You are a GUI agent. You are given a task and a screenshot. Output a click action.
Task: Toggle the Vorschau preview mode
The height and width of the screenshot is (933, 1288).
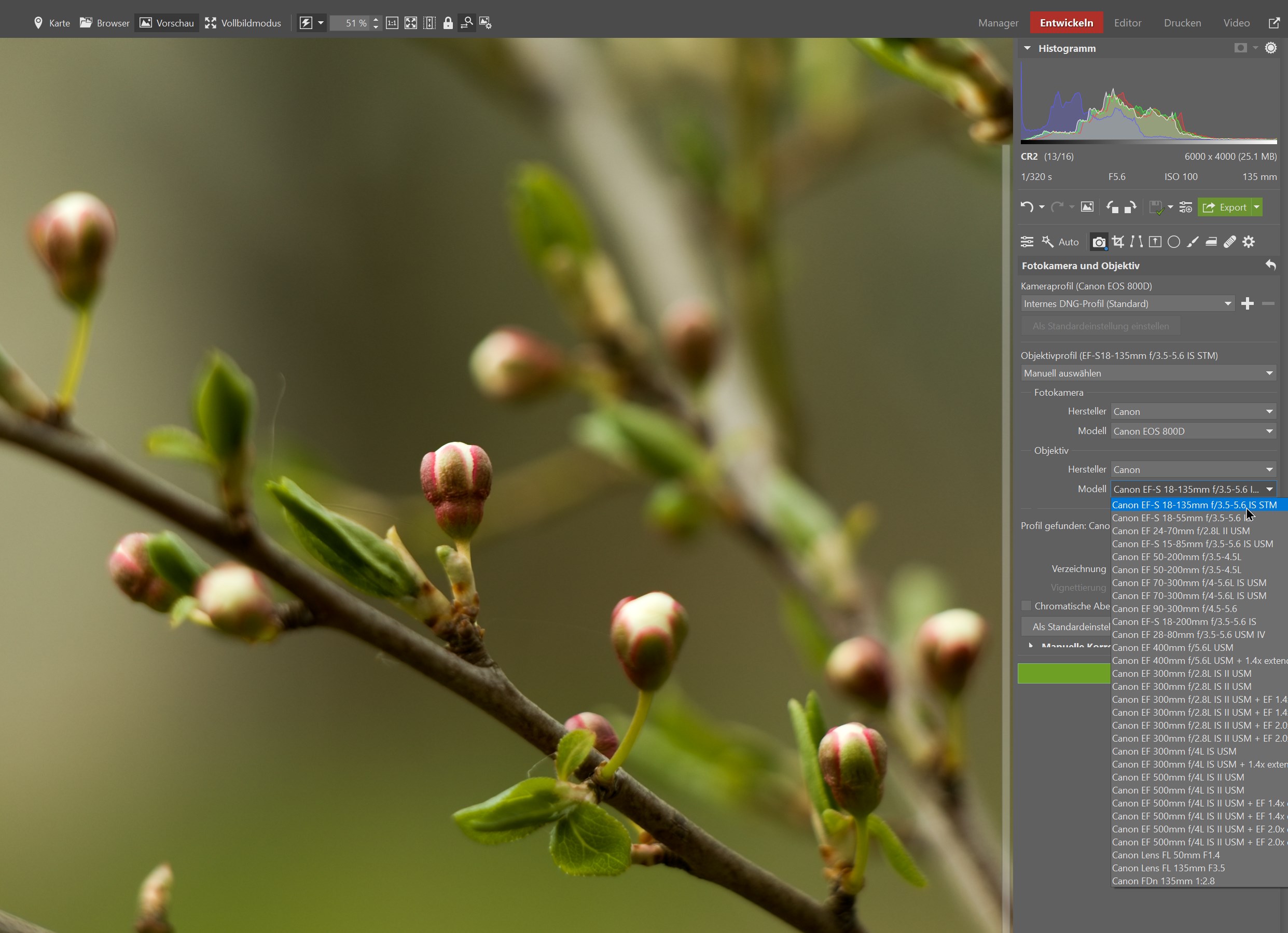tap(167, 23)
